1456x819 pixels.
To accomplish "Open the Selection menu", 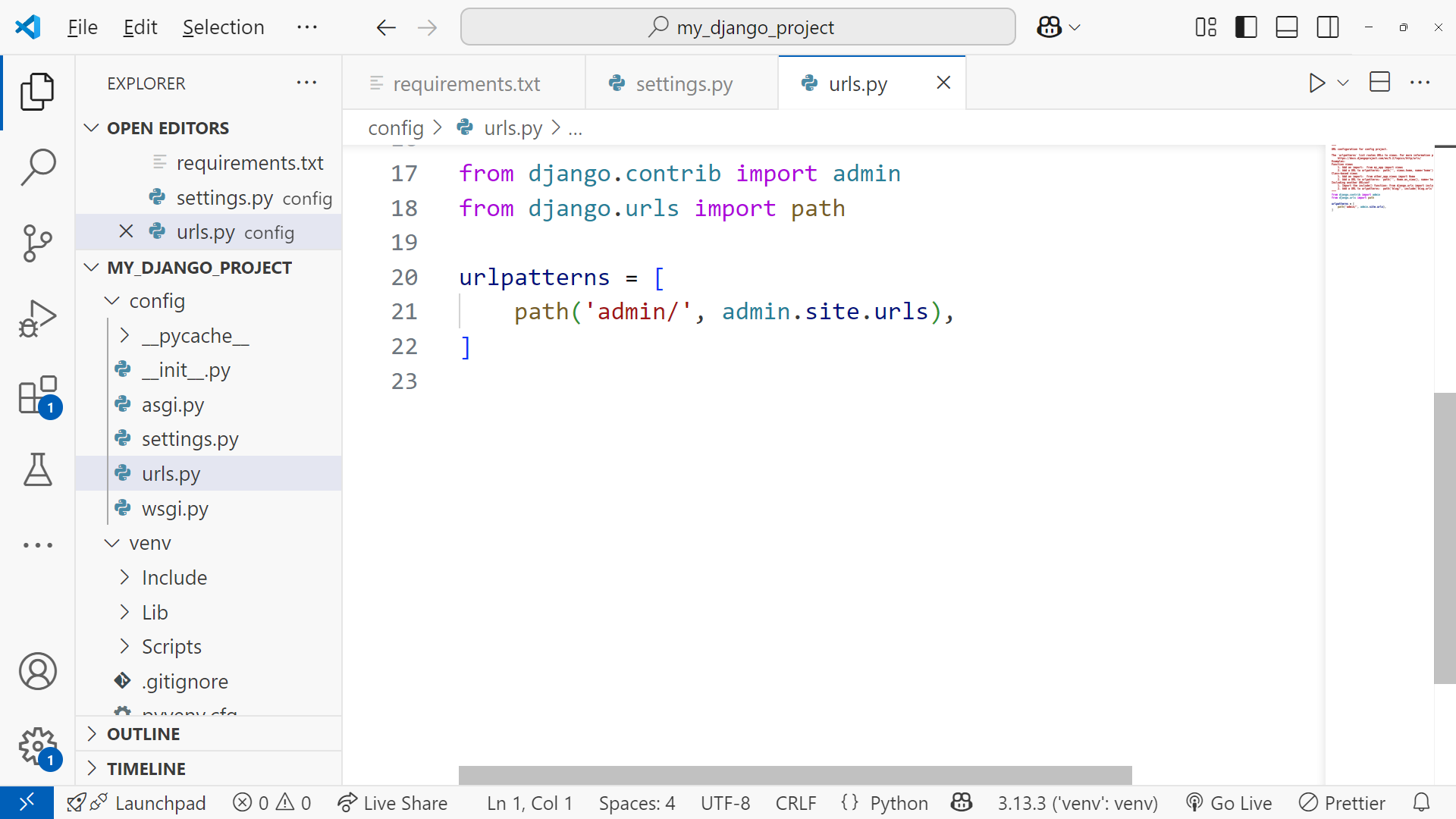I will 223,27.
